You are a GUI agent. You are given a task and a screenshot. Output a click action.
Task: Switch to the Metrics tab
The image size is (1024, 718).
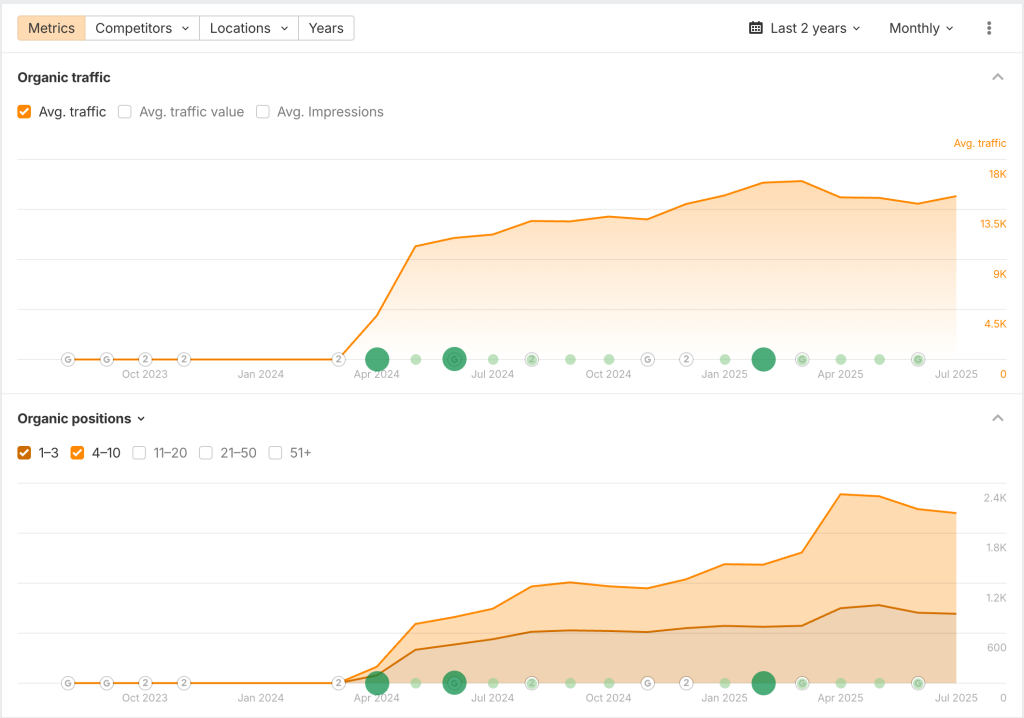[51, 28]
